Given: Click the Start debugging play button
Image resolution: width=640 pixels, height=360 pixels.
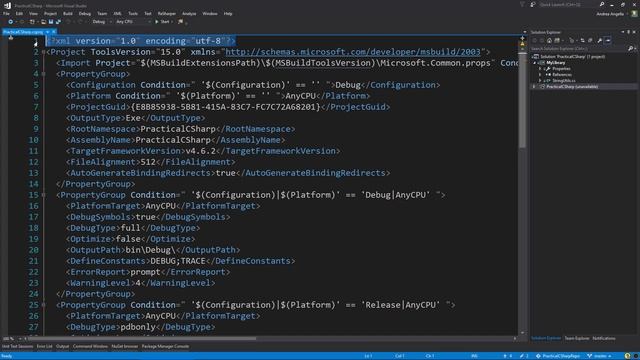Looking at the screenshot, I should pos(157,22).
